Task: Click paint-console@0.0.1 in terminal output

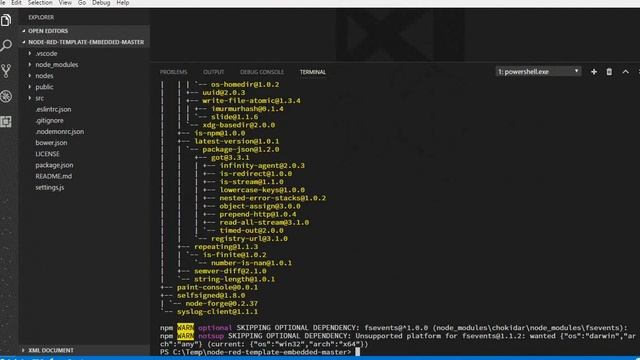Action: coord(217,287)
